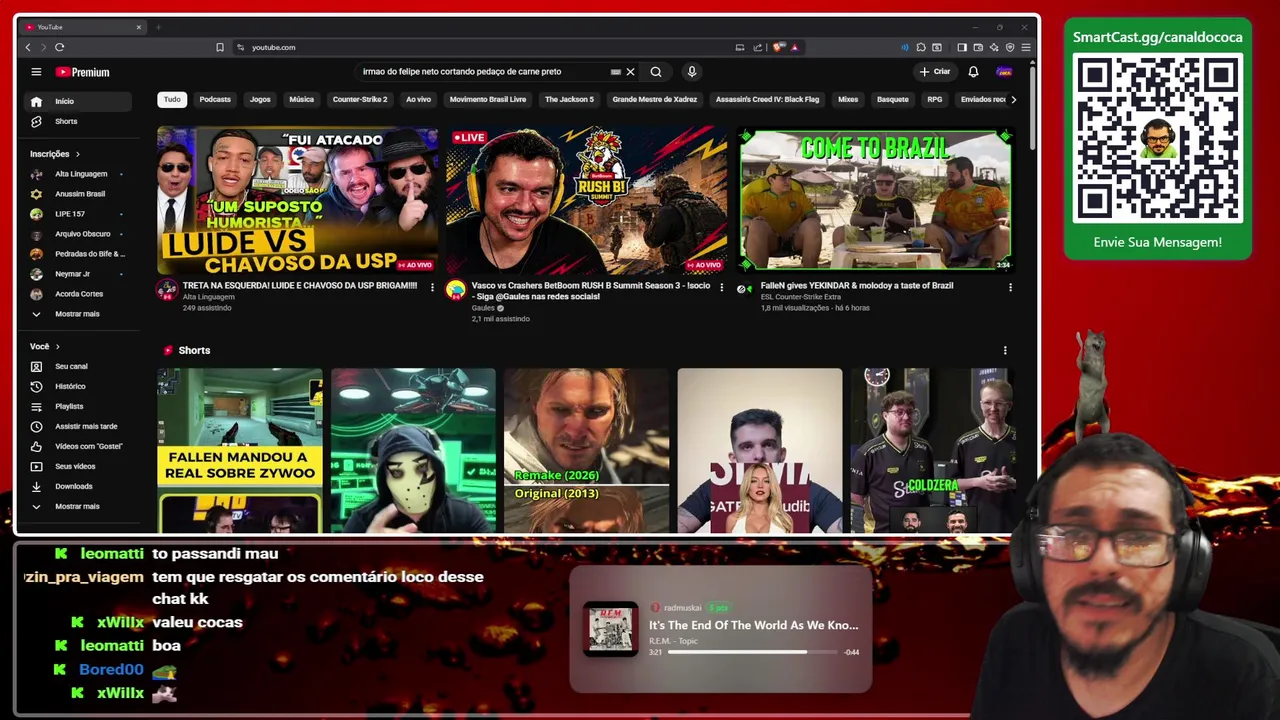The height and width of the screenshot is (720, 1280).
Task: Open the Luide vs Chavoso da USP thumbnail
Action: (297, 200)
